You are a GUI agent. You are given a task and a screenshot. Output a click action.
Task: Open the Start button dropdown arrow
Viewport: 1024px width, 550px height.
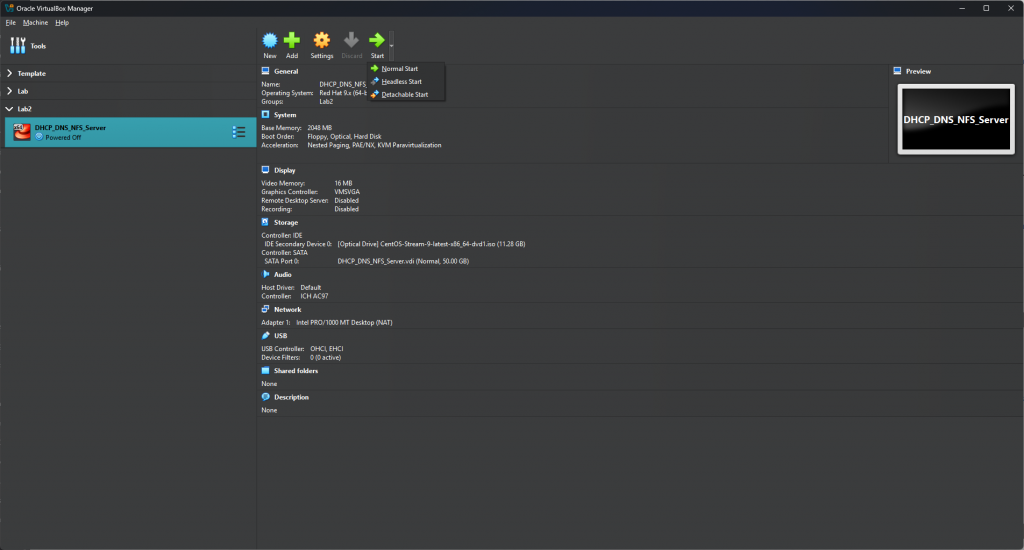tap(392, 46)
